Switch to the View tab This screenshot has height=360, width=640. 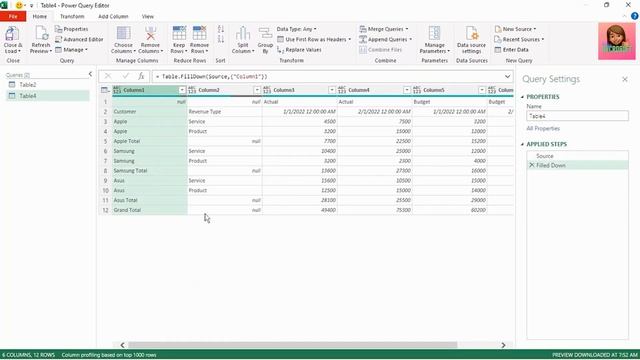click(148, 16)
